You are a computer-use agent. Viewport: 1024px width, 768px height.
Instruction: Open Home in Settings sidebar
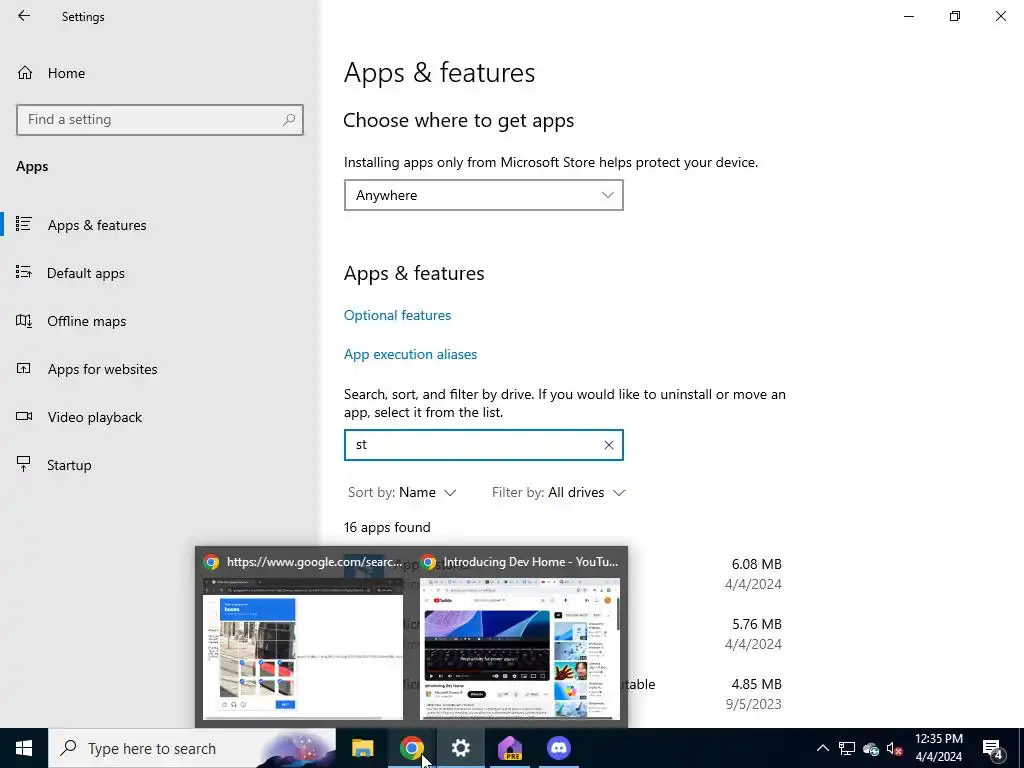66,73
